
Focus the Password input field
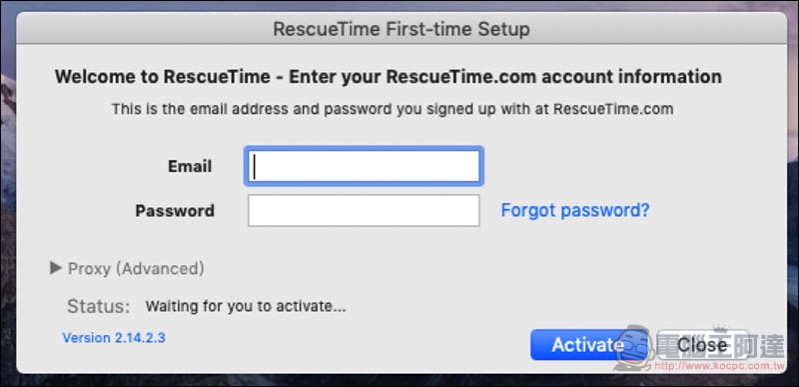[363, 210]
